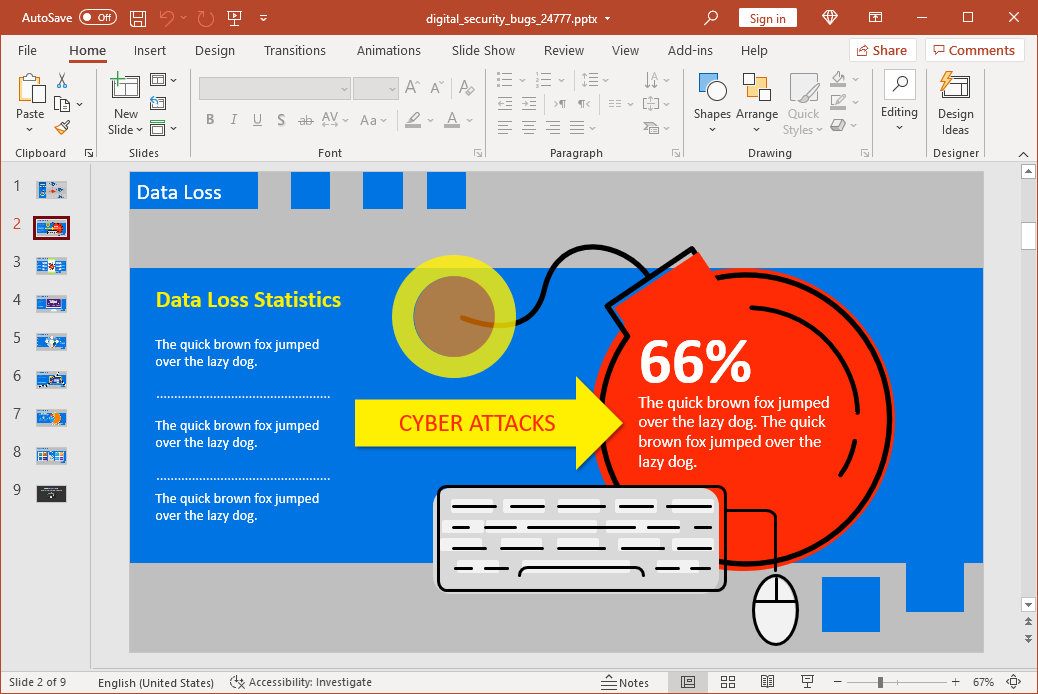Click the zoom slider handle

[x=880, y=682]
